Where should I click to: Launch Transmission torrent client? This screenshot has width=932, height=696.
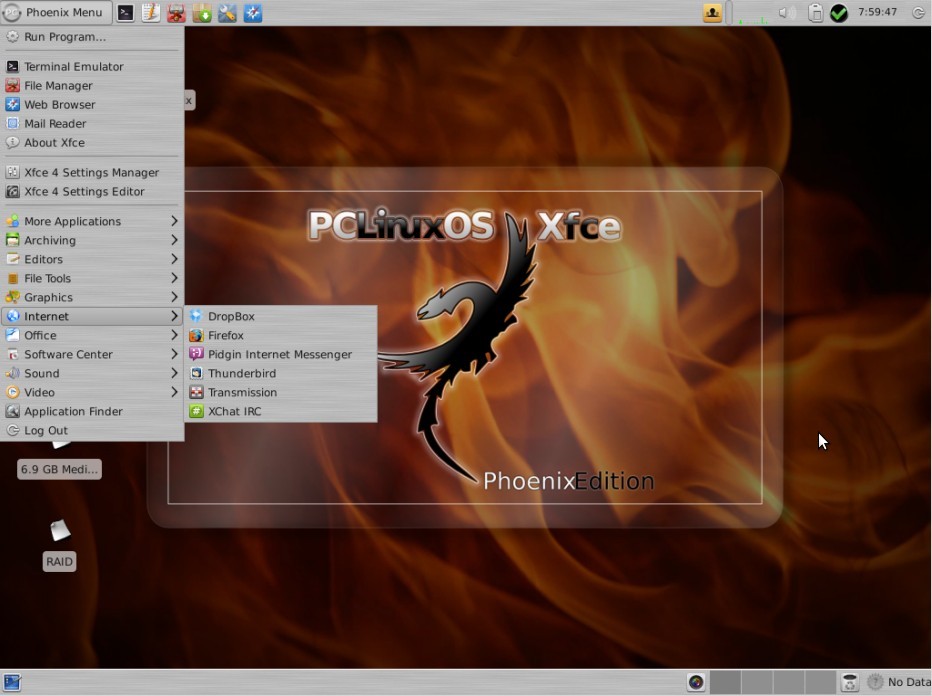281,392
